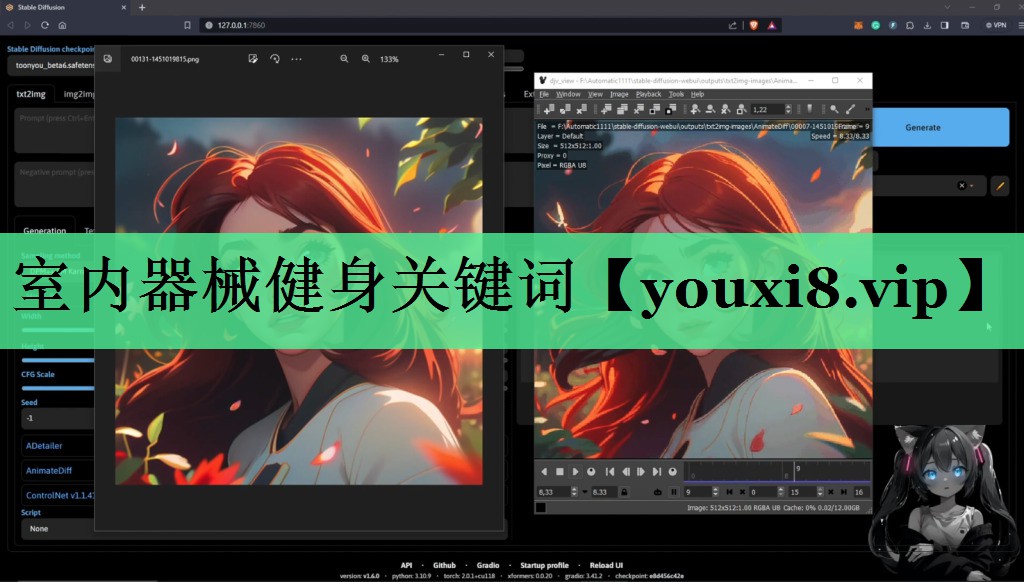Click Startup profile link in footer
1024x582 pixels.
pos(544,565)
